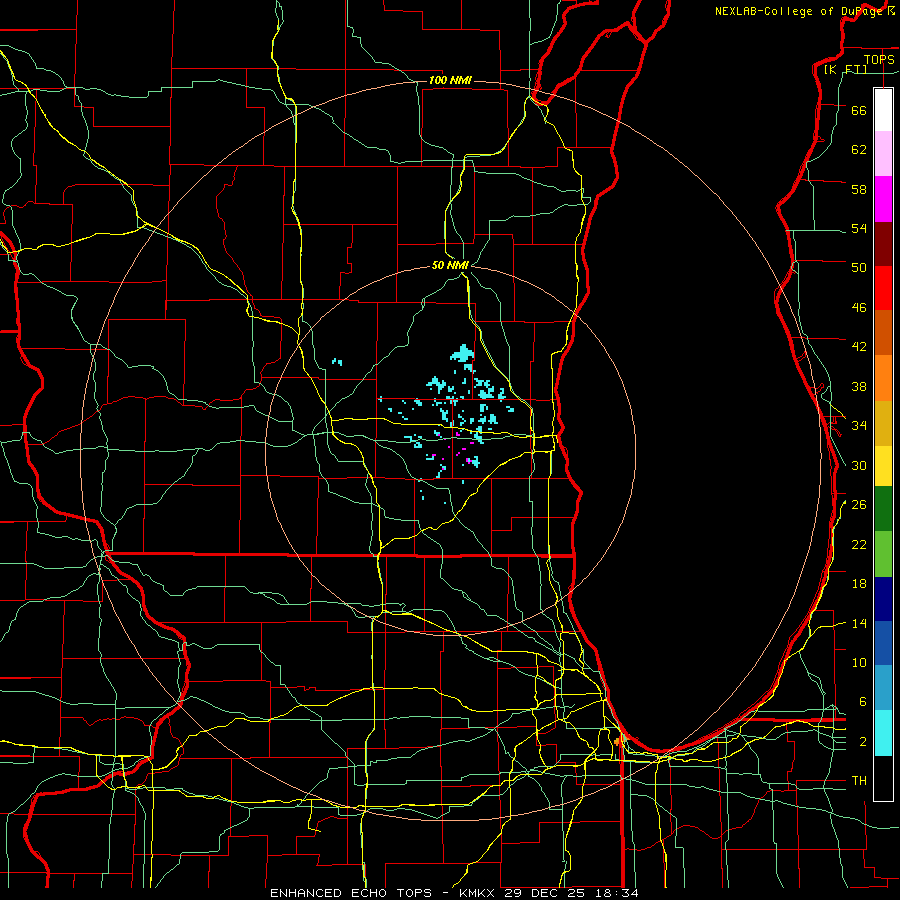
Task: Click the "10" legend value
Action: [859, 662]
